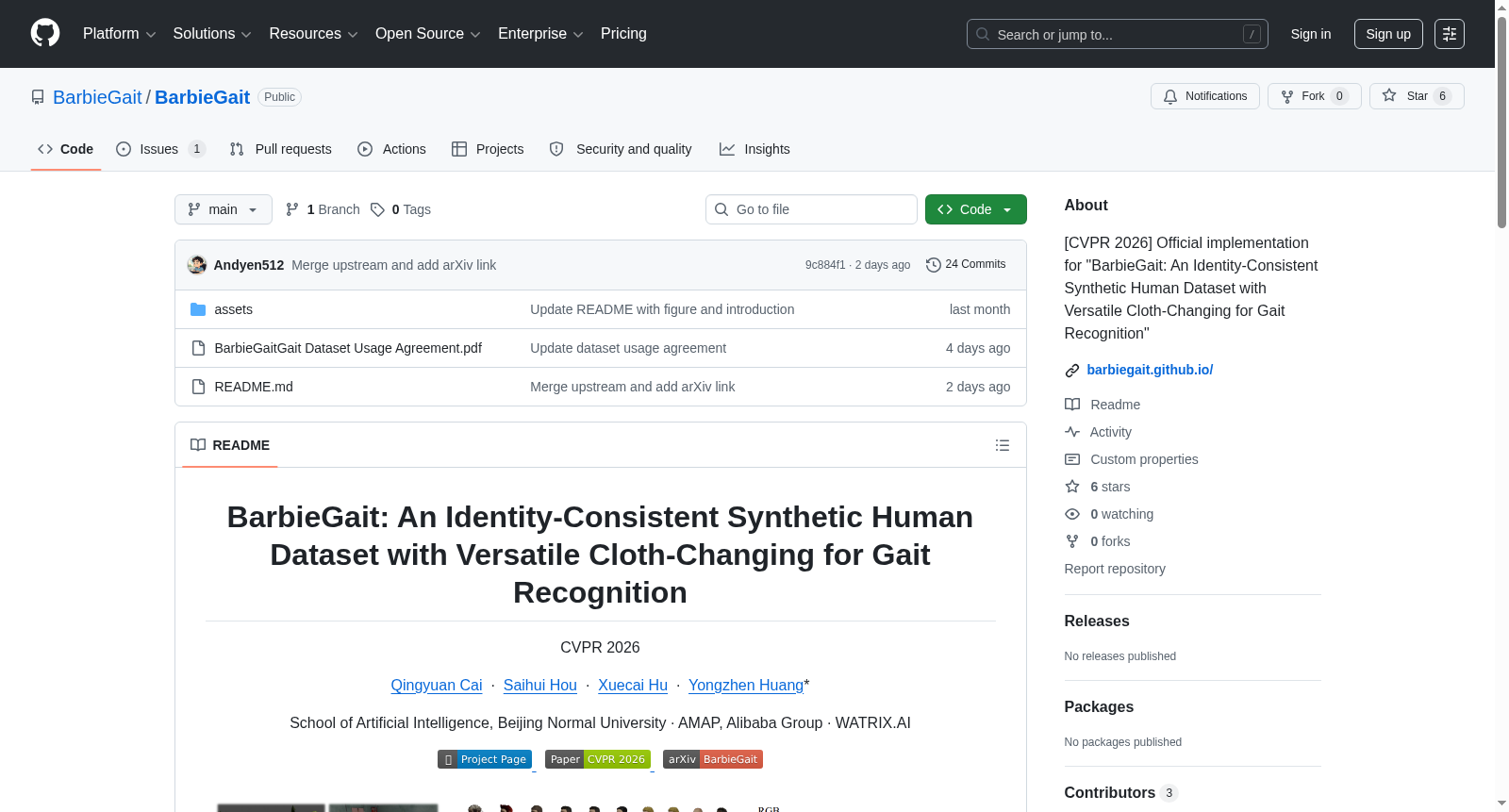Click the Sign in link
This screenshot has height=812, width=1509.
[x=1311, y=34]
